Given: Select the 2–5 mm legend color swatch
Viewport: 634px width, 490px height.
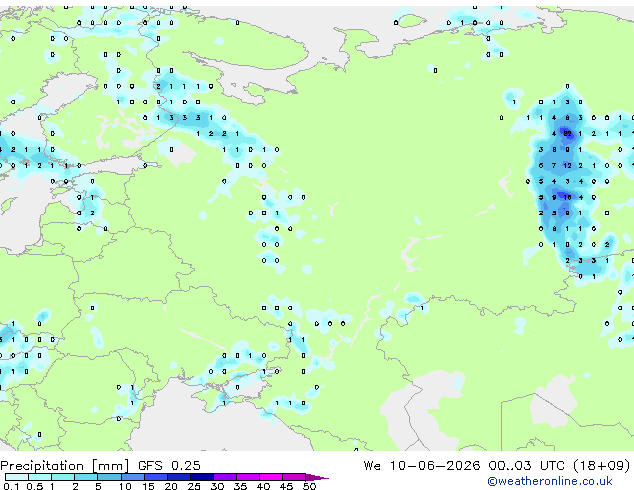Looking at the screenshot, I should coord(86,477).
